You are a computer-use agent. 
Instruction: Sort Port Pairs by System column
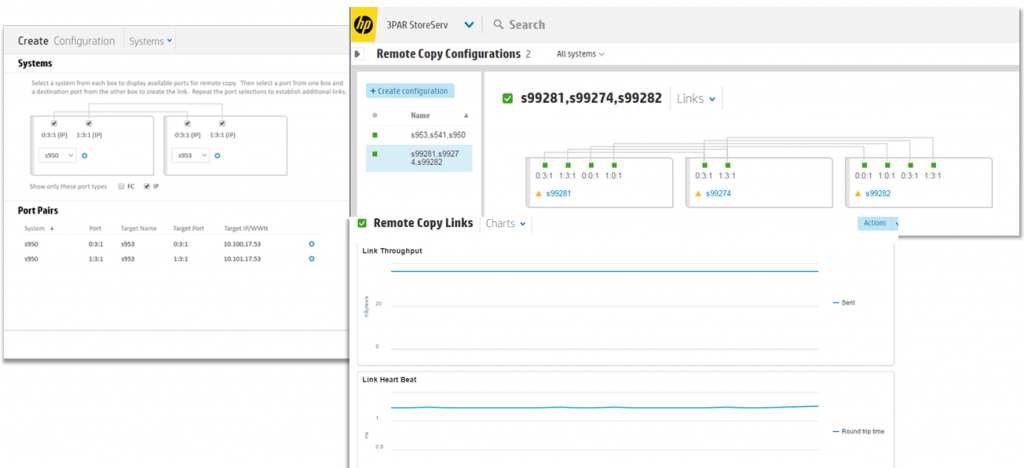coord(35,228)
